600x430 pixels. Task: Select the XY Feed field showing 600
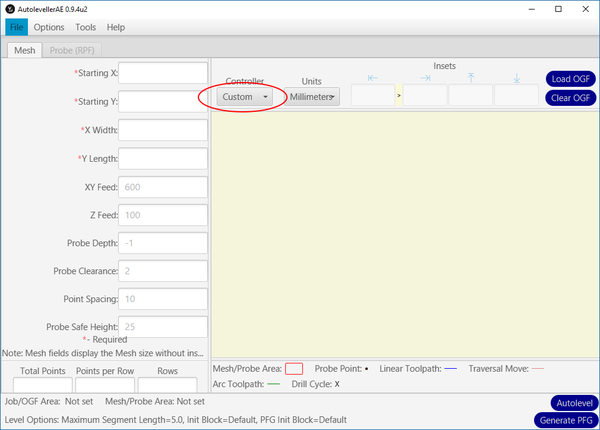pos(164,187)
